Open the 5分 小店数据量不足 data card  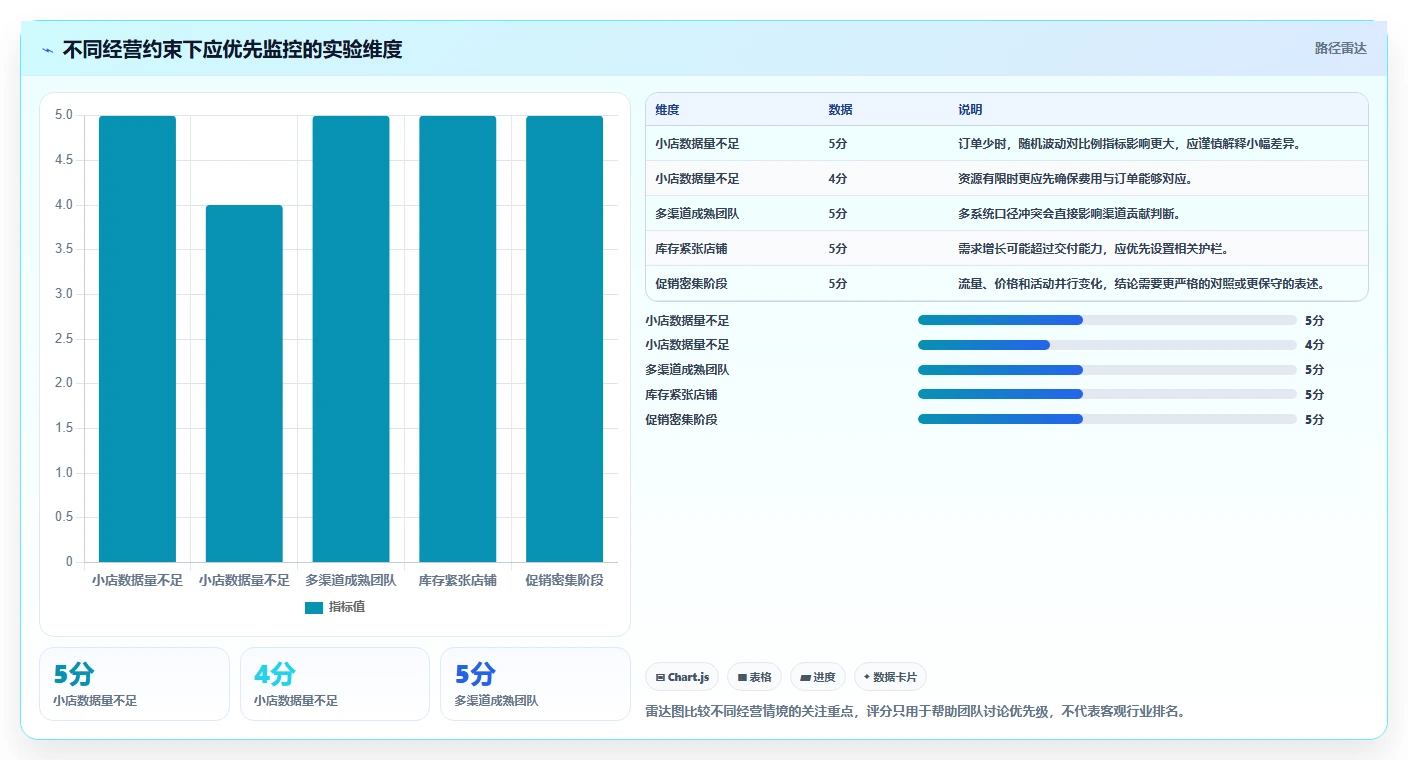pyautogui.click(x=134, y=684)
